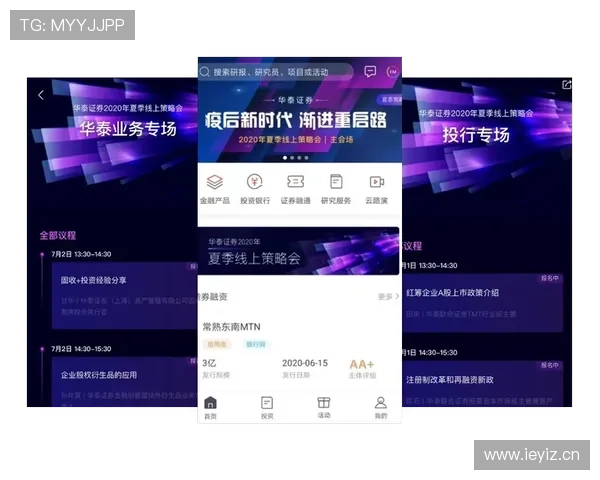
Task: Tap the 全部议程 heading
Action: point(58,235)
